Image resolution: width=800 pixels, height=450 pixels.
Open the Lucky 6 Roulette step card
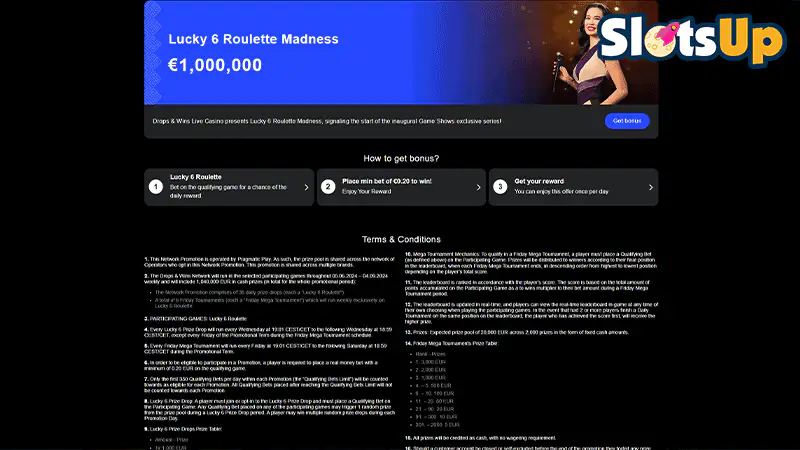click(x=229, y=187)
